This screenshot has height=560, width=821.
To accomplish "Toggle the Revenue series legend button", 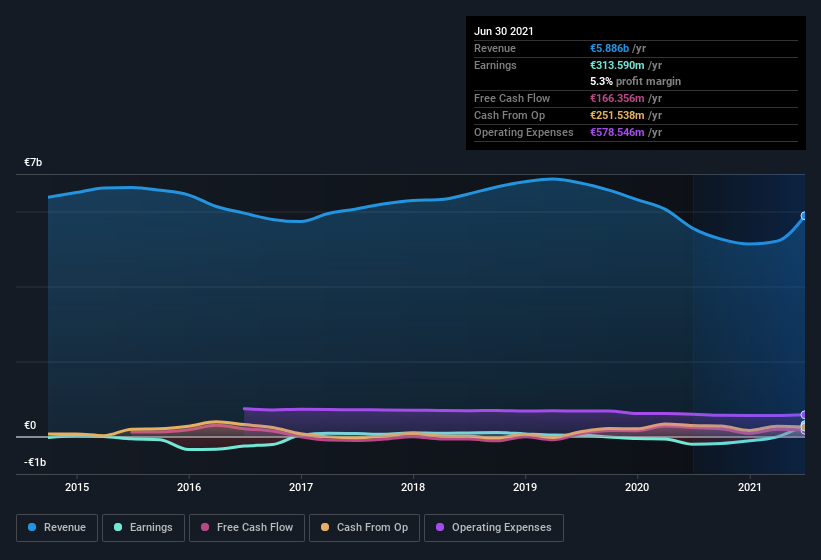I will pos(57,528).
